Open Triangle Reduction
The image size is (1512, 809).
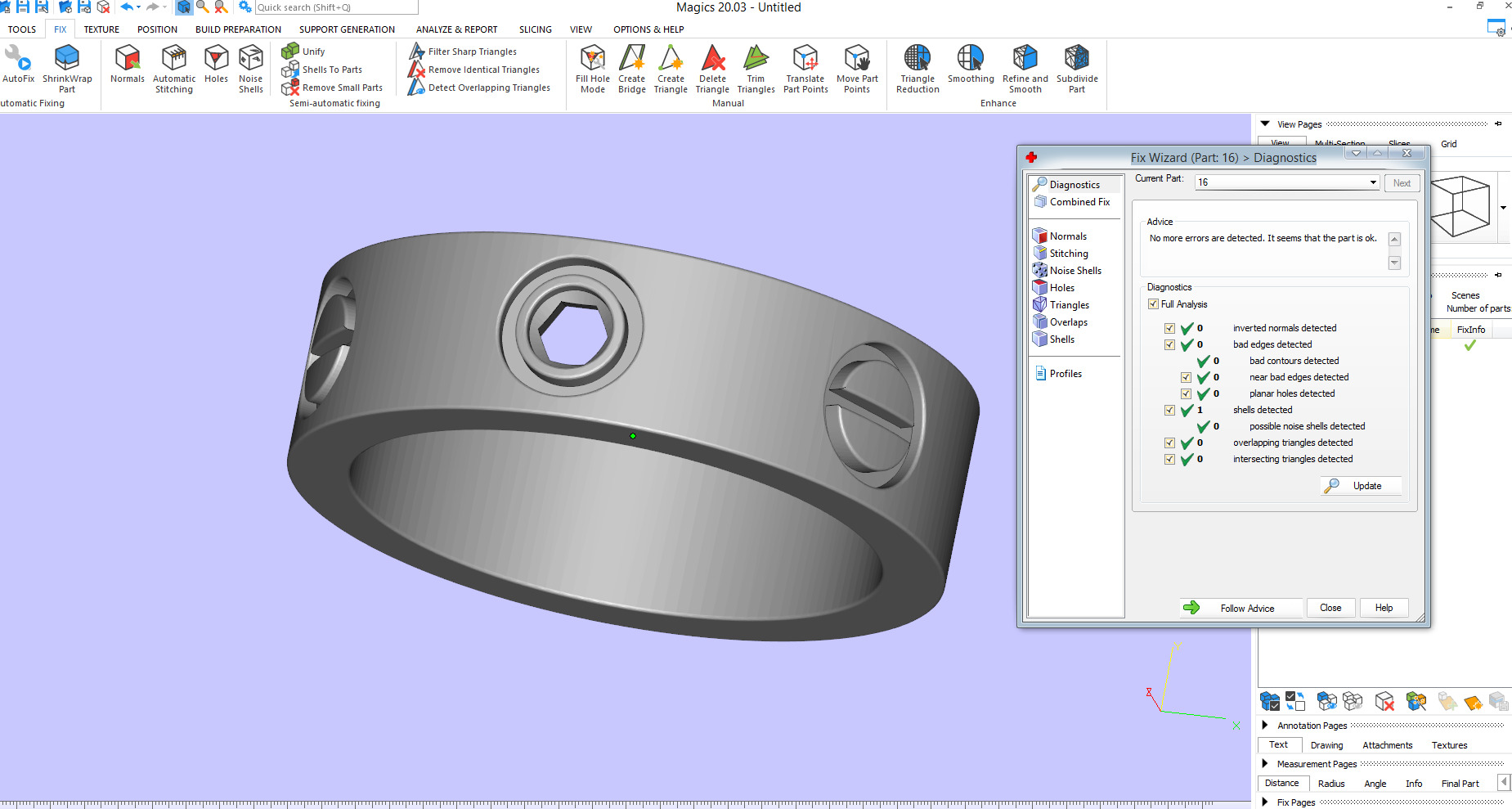918,69
